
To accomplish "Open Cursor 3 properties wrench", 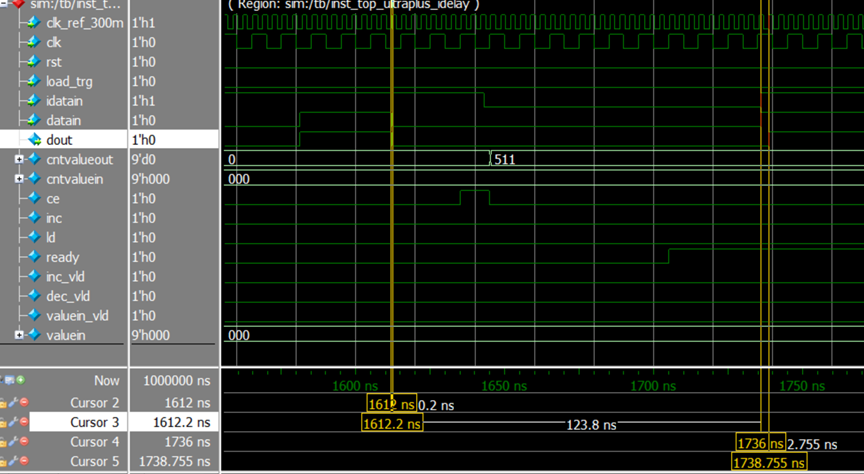I will 13,422.
